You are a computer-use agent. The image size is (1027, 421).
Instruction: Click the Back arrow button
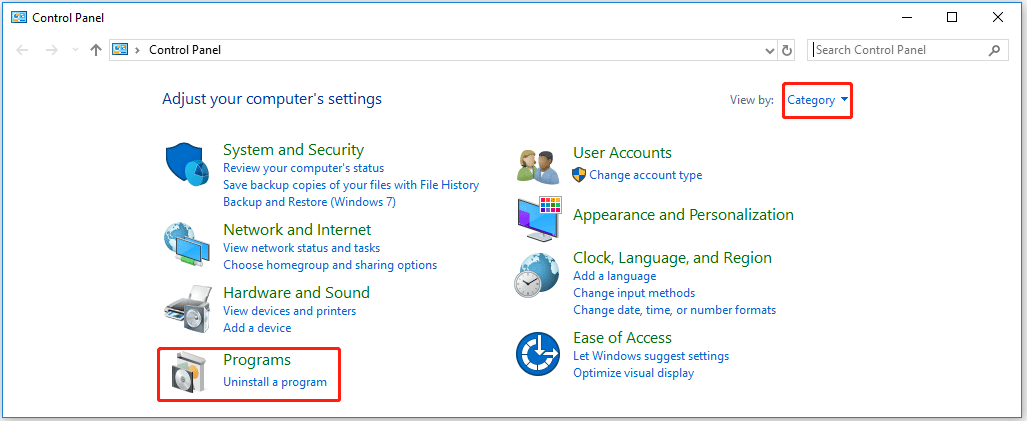22,50
